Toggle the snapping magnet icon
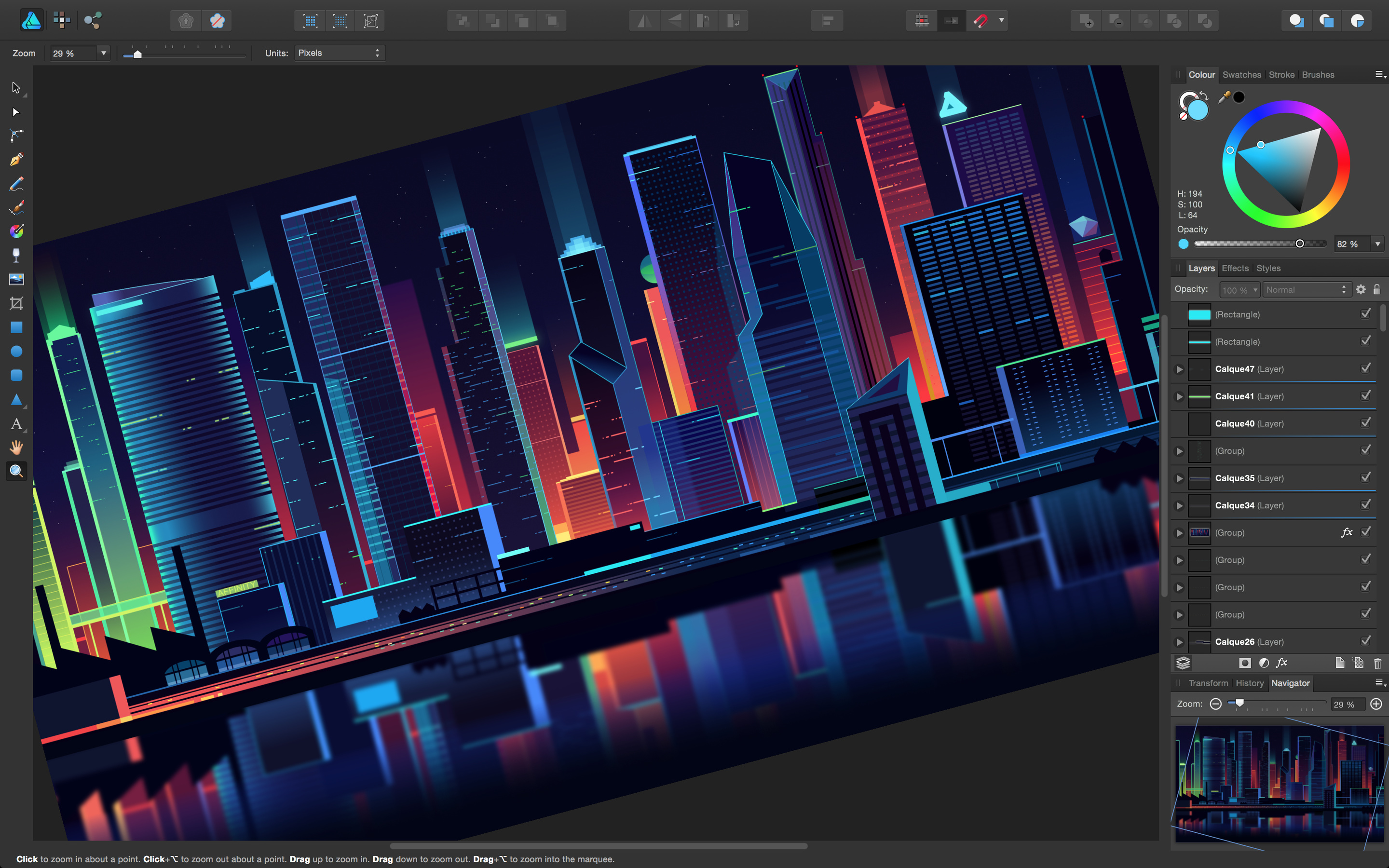 [981, 21]
